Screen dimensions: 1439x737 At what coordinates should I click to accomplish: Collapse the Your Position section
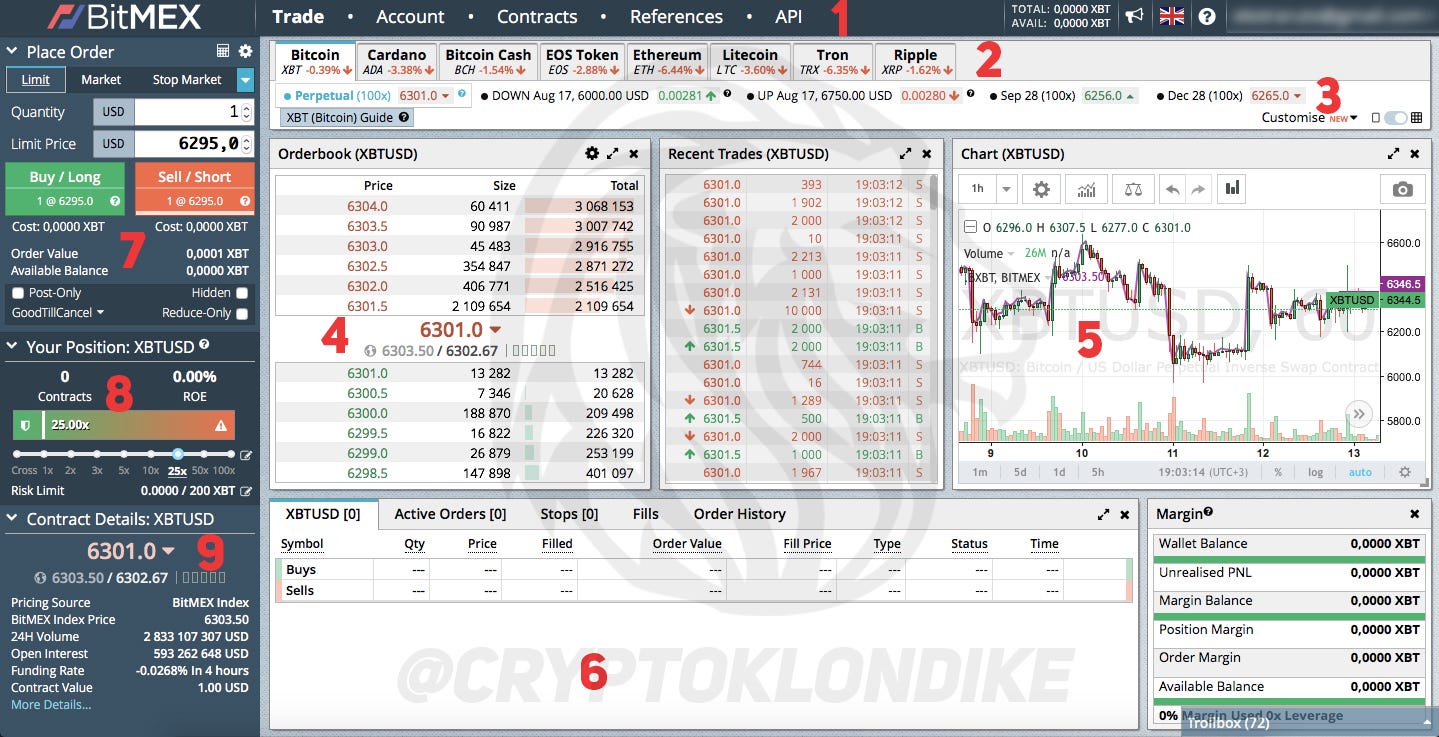point(13,347)
